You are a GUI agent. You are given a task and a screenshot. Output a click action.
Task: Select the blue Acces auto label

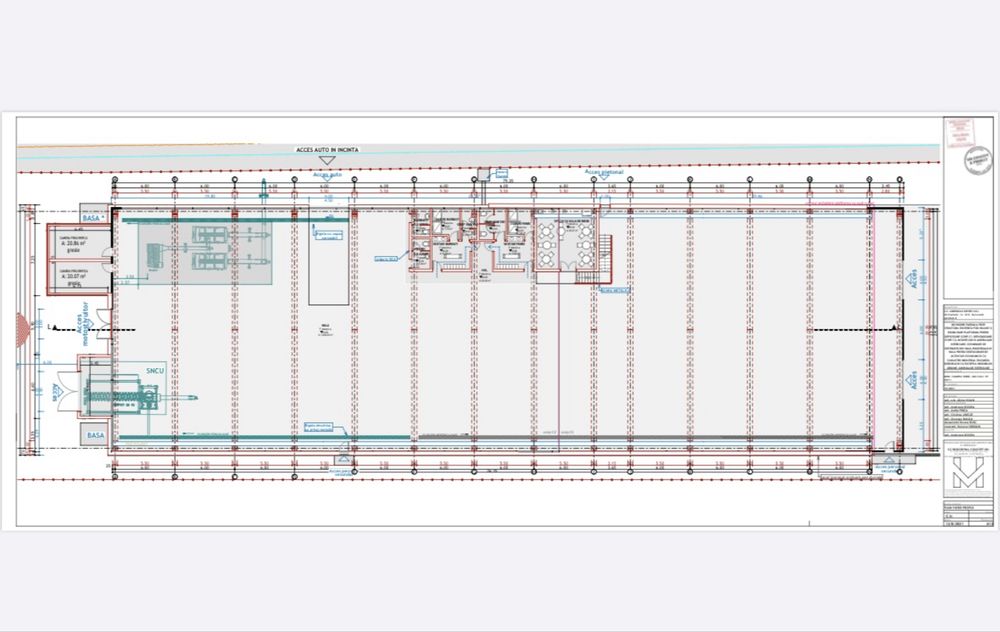pyautogui.click(x=328, y=174)
